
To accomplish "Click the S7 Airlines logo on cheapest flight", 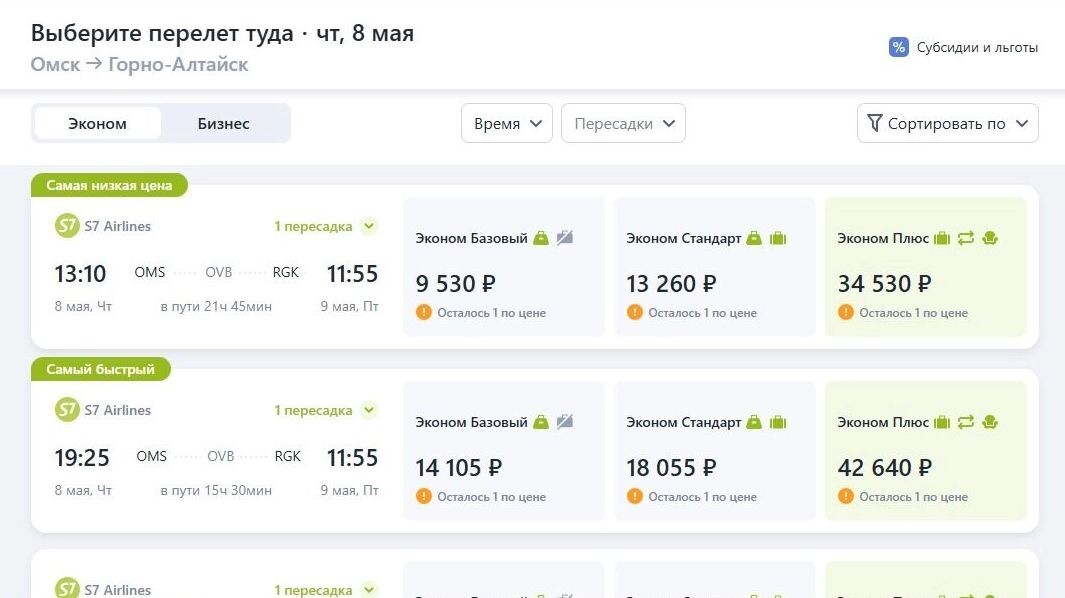I will coord(67,225).
